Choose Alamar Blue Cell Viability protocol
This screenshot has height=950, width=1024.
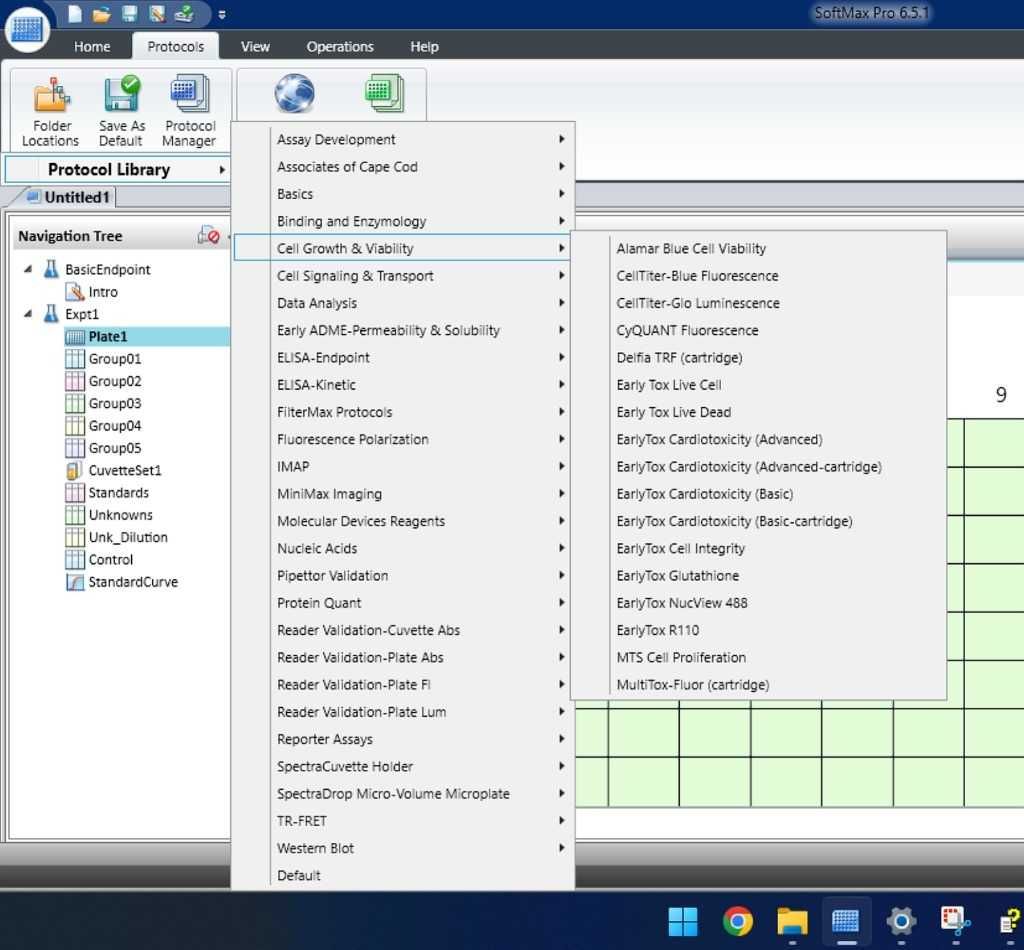759,249
